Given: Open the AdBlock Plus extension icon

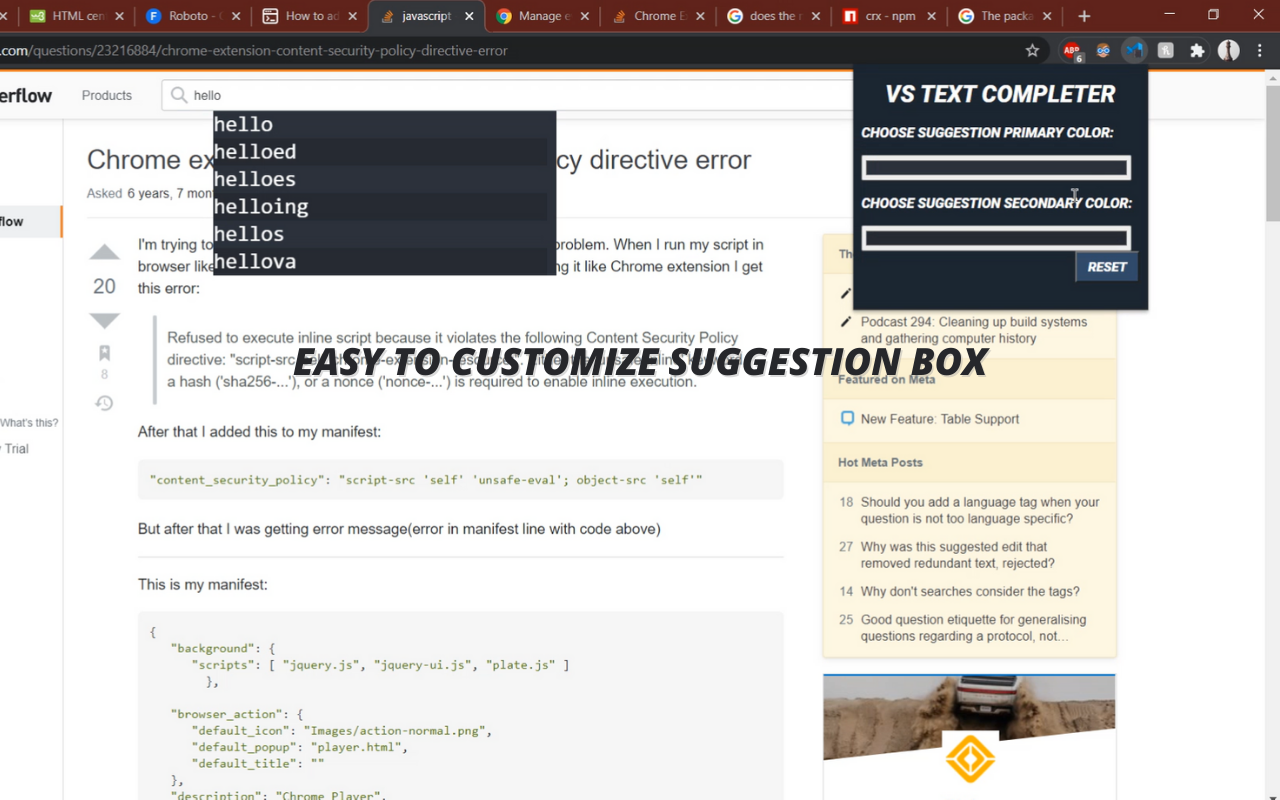Looking at the screenshot, I should coord(1072,50).
